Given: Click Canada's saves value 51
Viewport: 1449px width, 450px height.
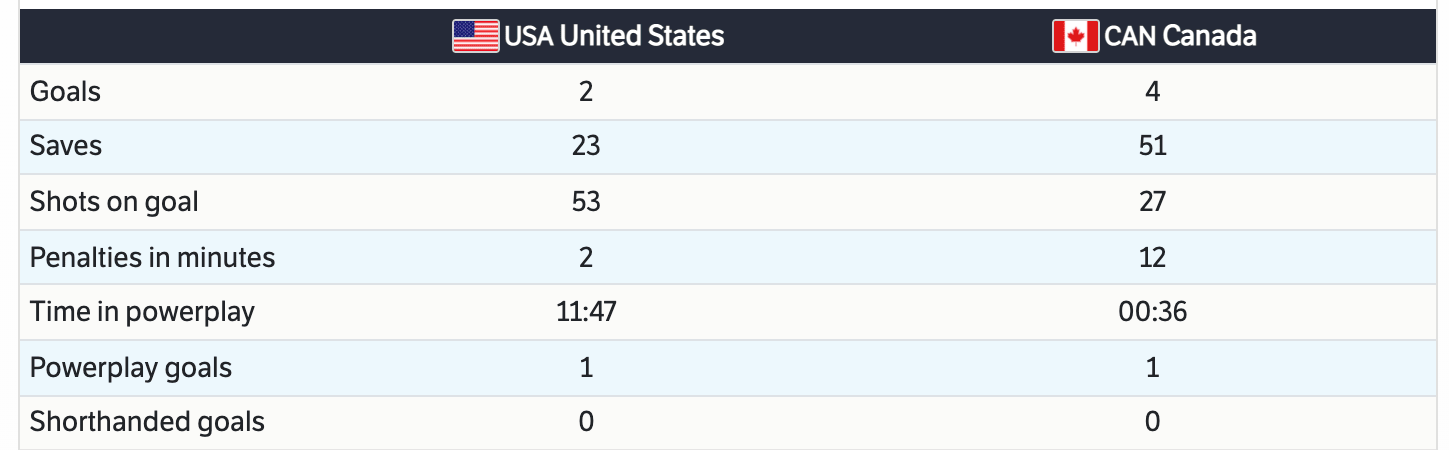Looking at the screenshot, I should [x=1152, y=147].
